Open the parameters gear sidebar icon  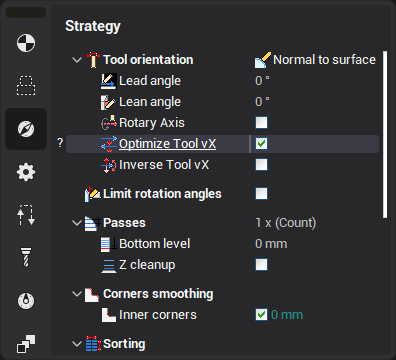click(26, 172)
